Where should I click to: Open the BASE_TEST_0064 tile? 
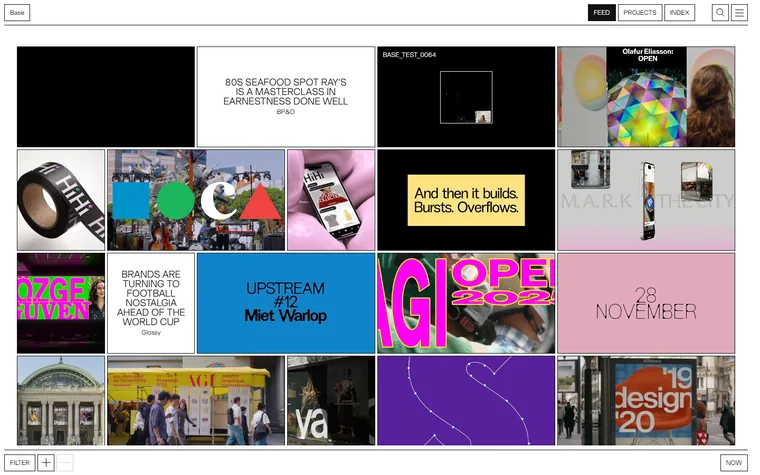466,96
